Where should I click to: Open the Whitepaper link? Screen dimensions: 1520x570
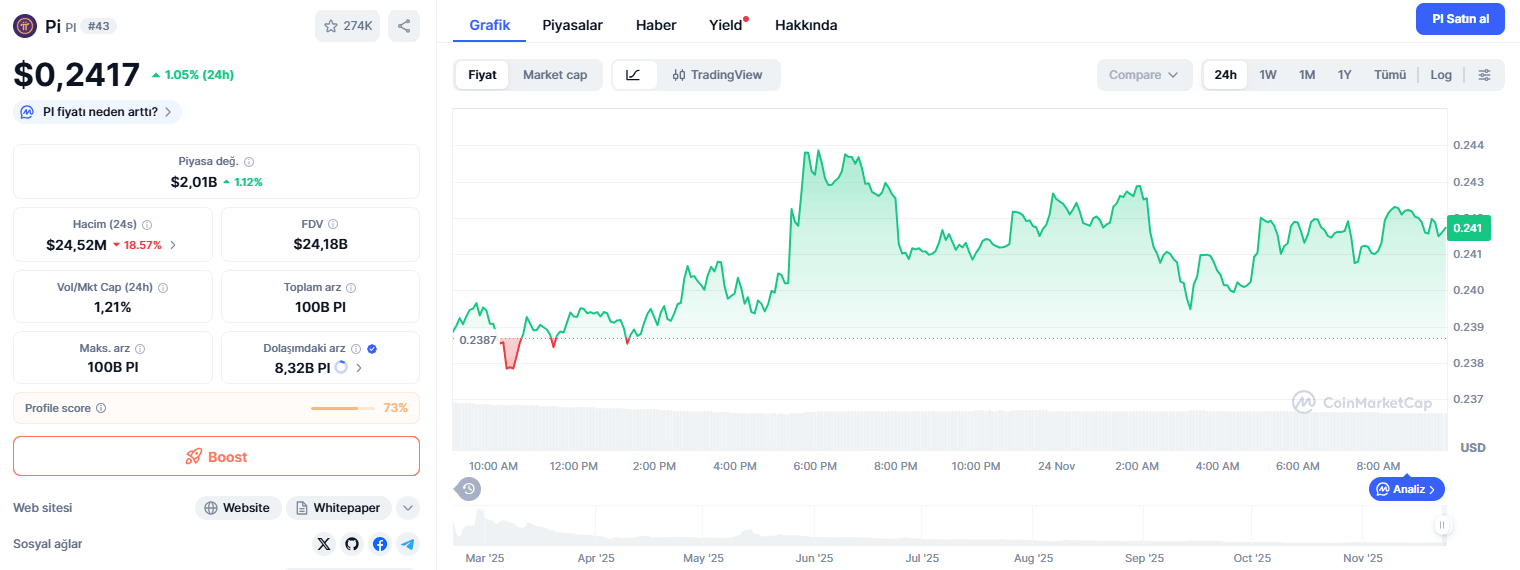tap(339, 508)
